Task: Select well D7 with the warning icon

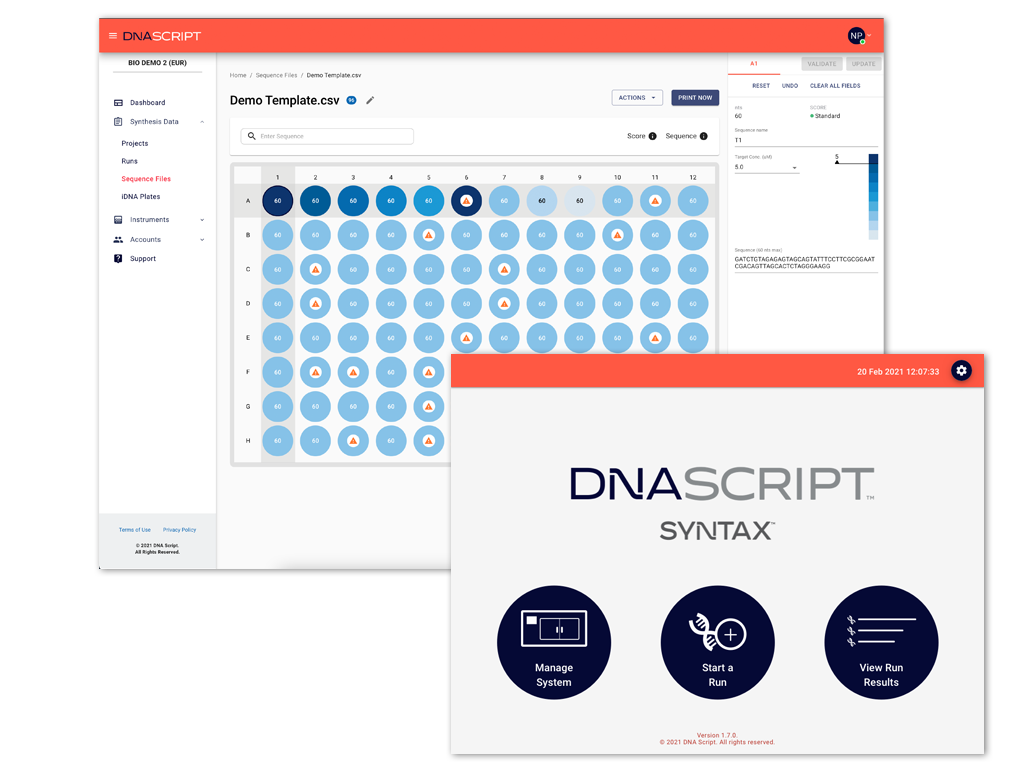Action: click(504, 304)
